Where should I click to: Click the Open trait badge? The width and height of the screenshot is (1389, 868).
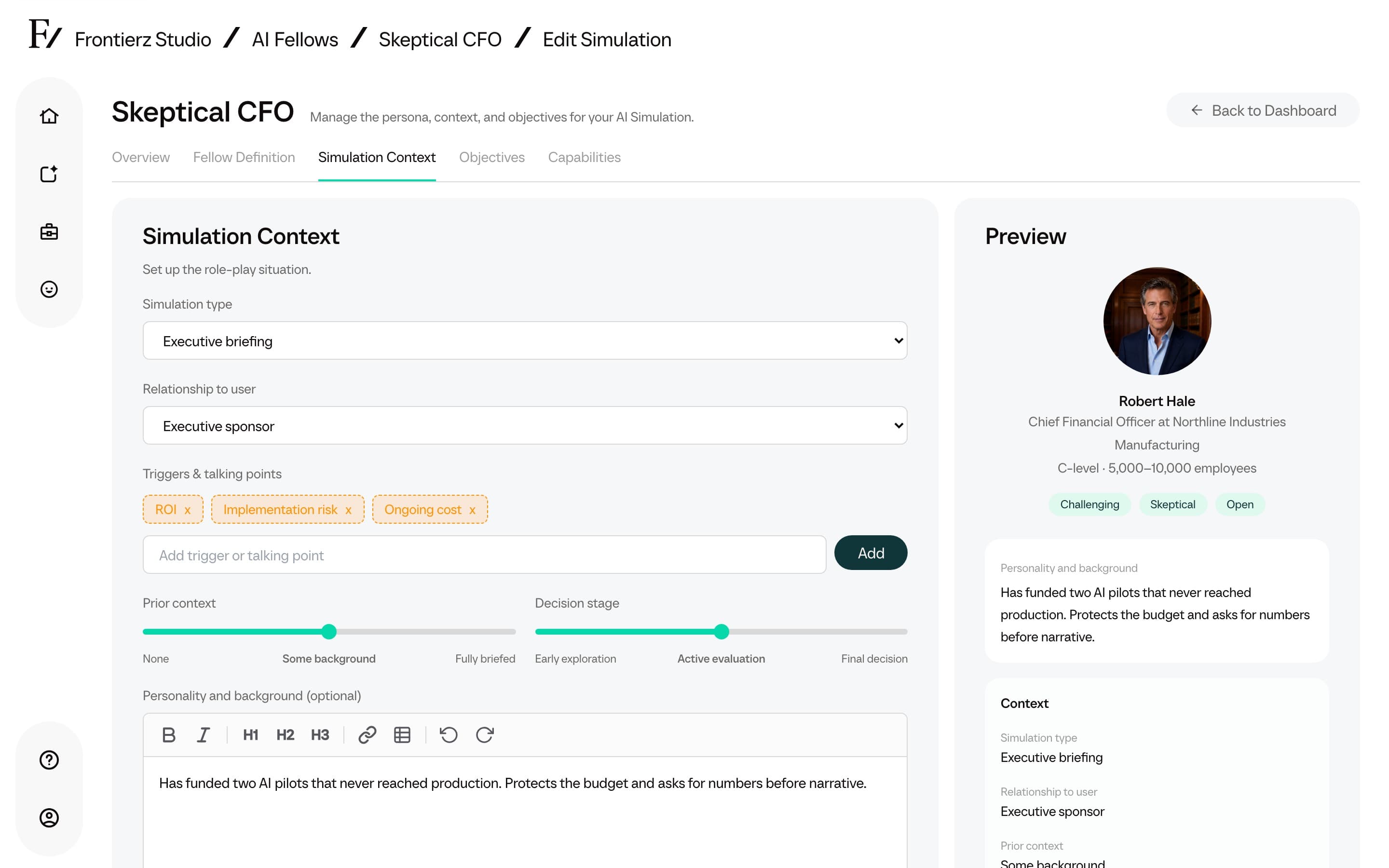1240,504
